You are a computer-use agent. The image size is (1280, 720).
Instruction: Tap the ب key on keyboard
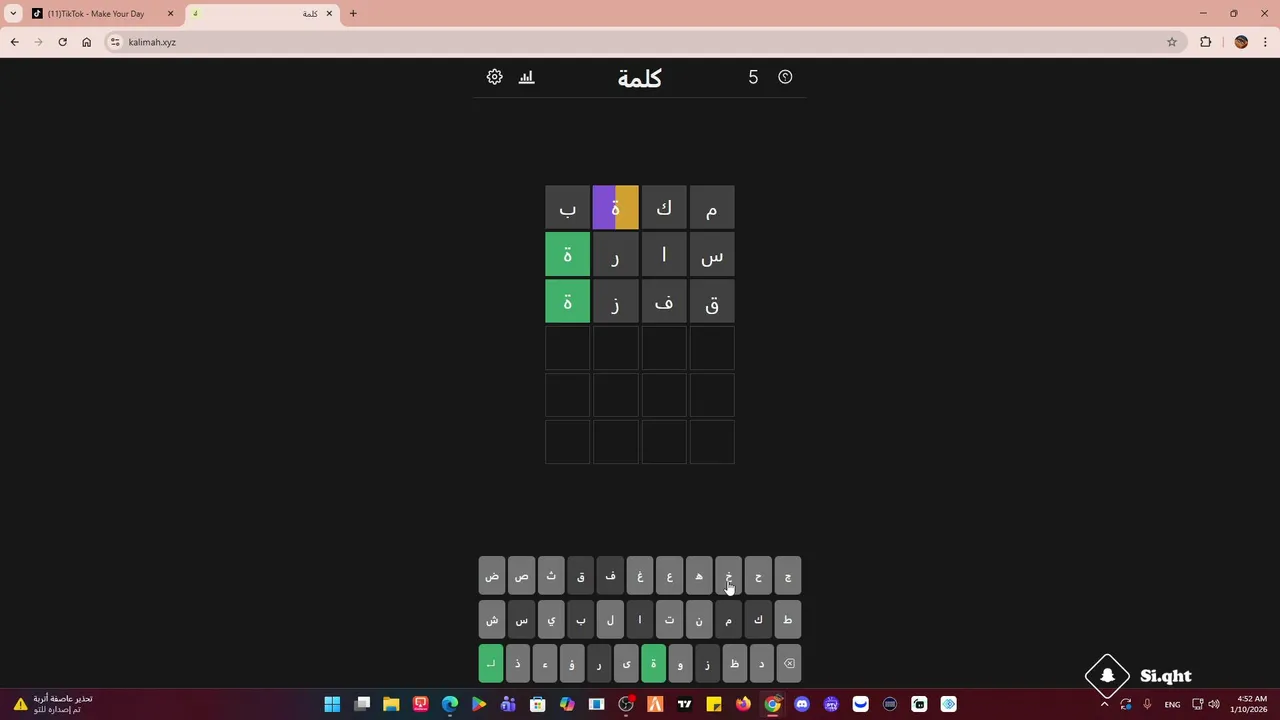pos(580,620)
